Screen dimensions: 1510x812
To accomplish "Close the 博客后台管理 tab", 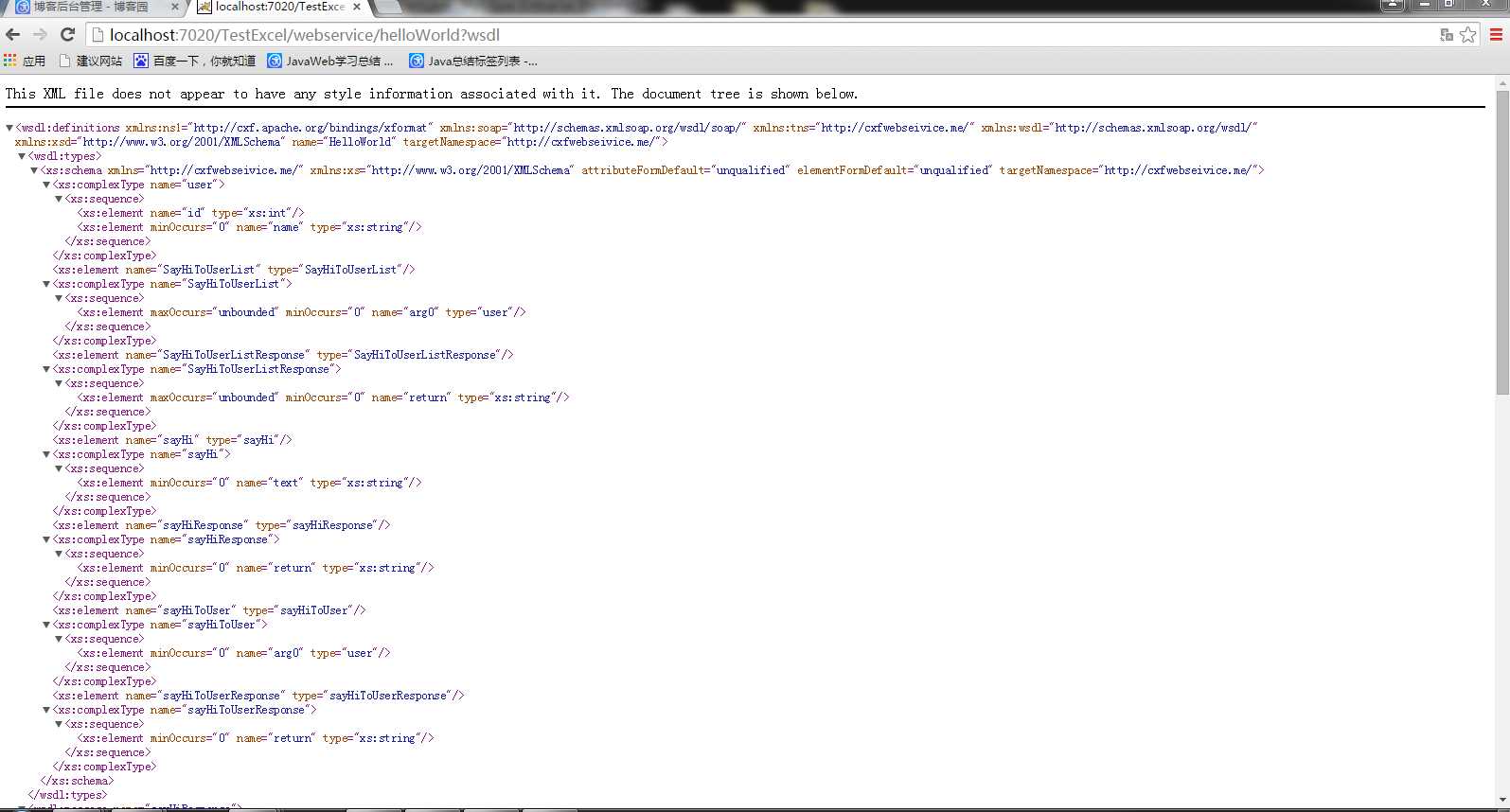I will tap(175, 8).
